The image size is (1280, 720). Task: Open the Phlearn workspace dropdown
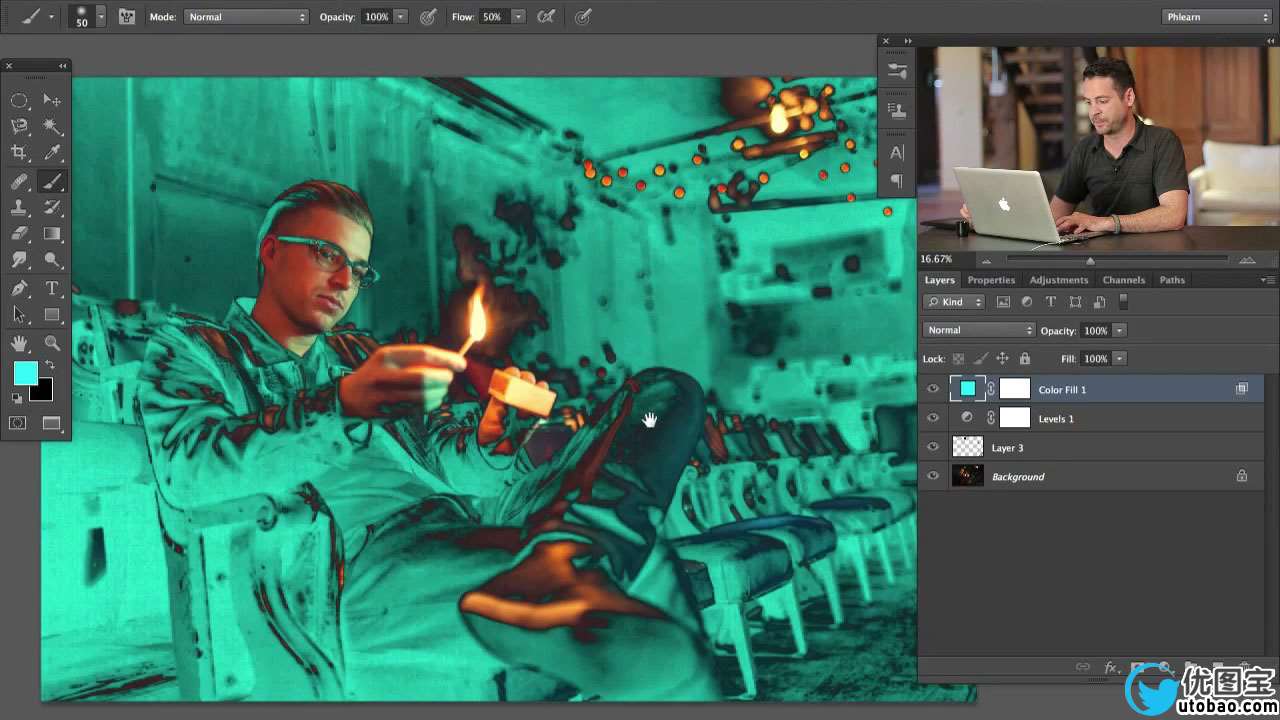tap(1216, 17)
